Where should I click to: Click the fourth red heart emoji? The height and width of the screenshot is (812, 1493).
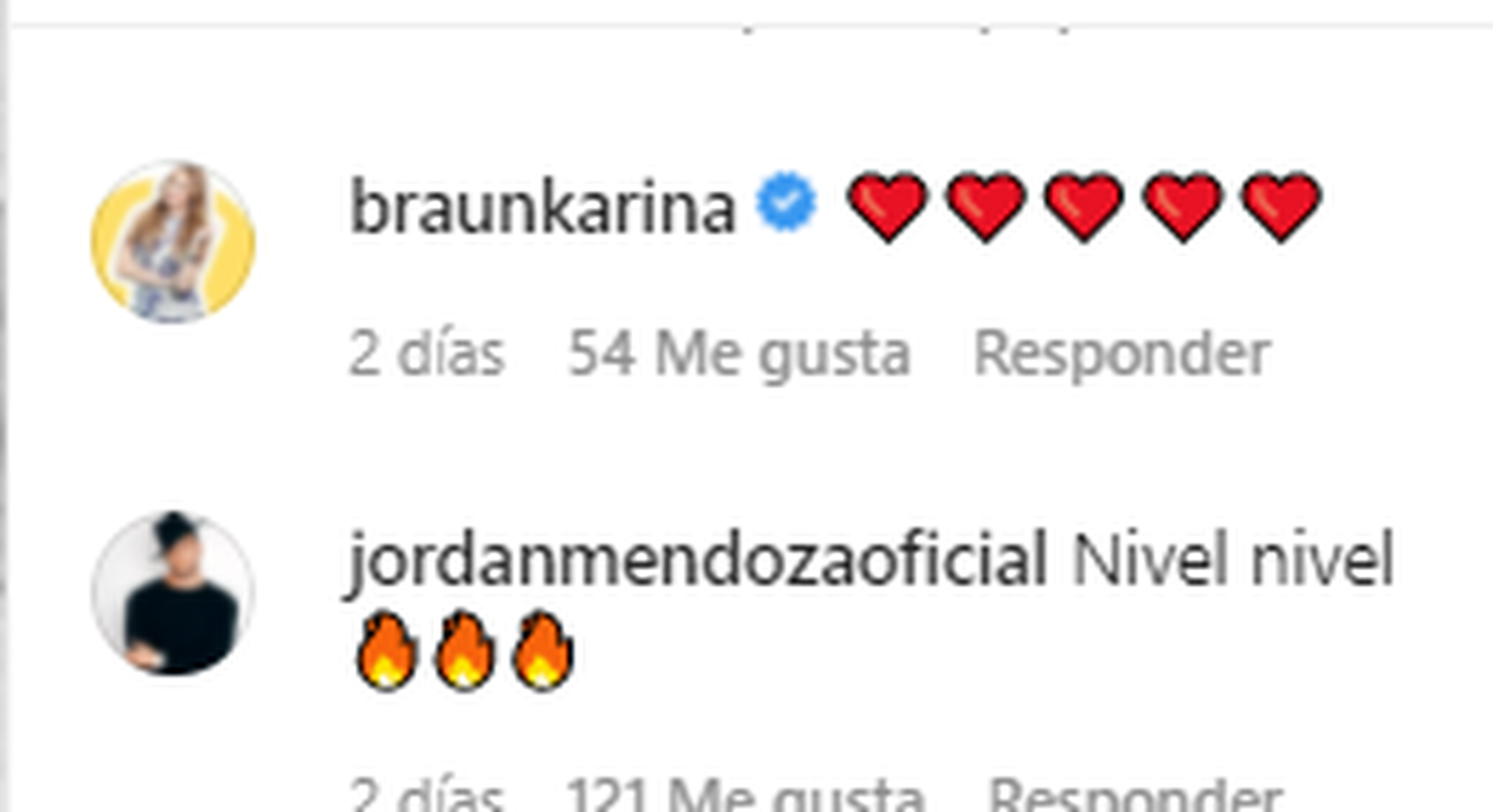[x=1182, y=207]
